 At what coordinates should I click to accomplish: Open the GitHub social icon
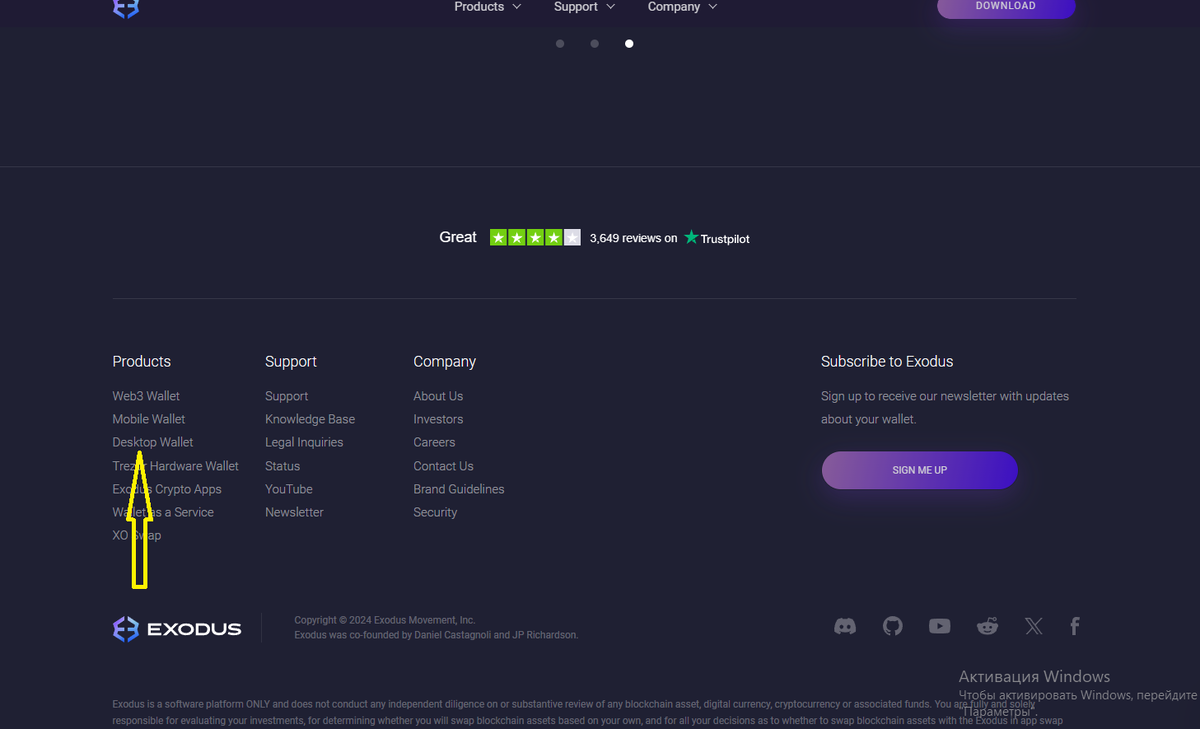[892, 626]
